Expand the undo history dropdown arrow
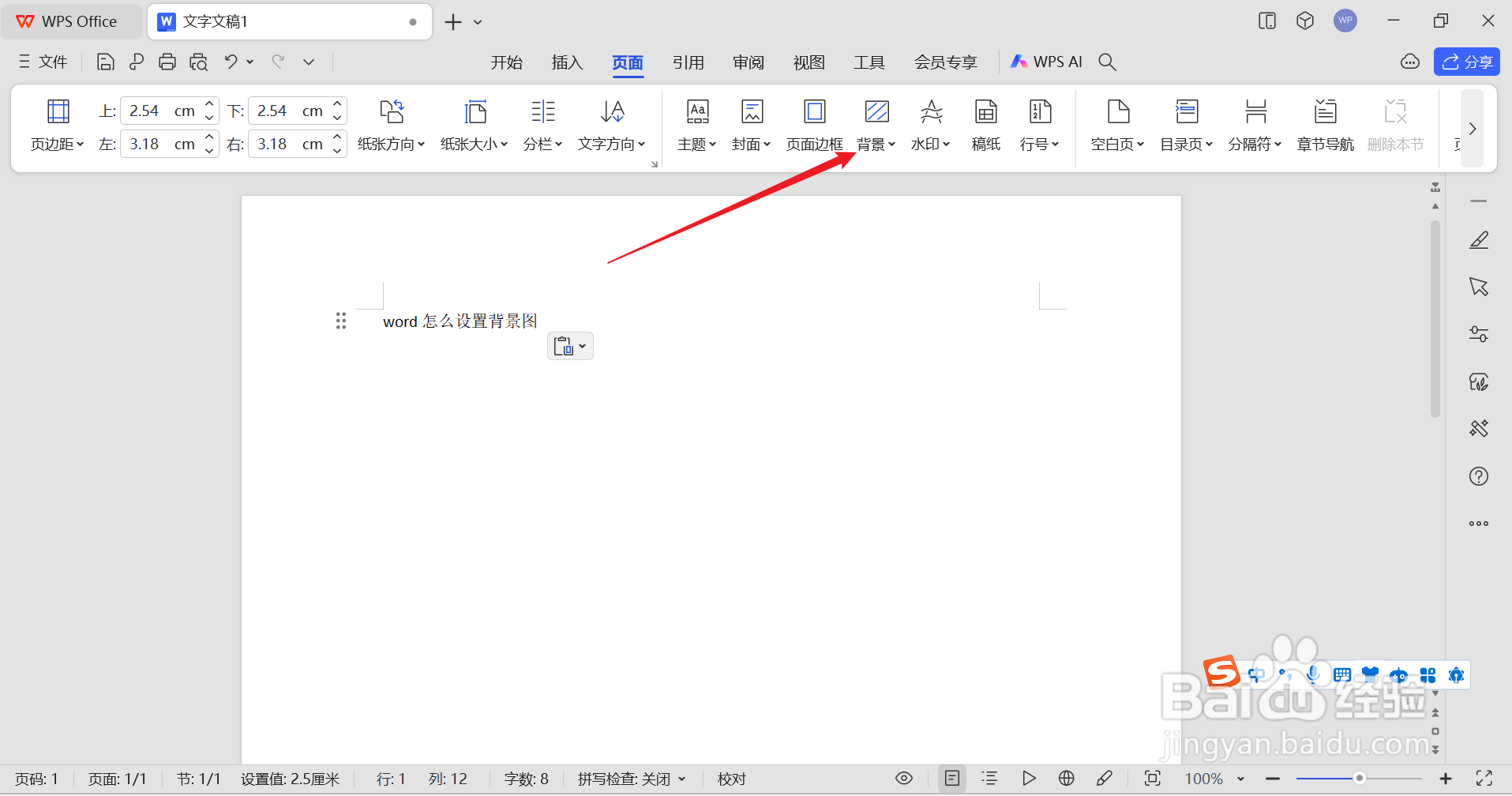This screenshot has height=796, width=1512. [250, 62]
